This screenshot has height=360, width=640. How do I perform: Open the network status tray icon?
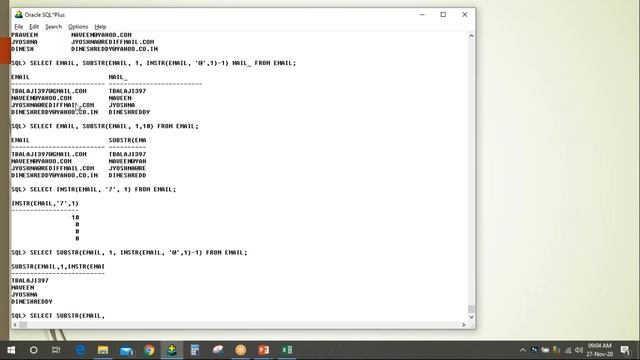(x=568, y=350)
